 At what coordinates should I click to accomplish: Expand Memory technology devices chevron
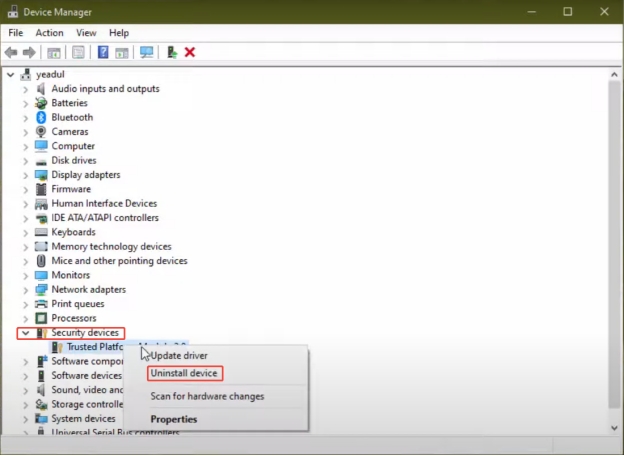(x=25, y=247)
